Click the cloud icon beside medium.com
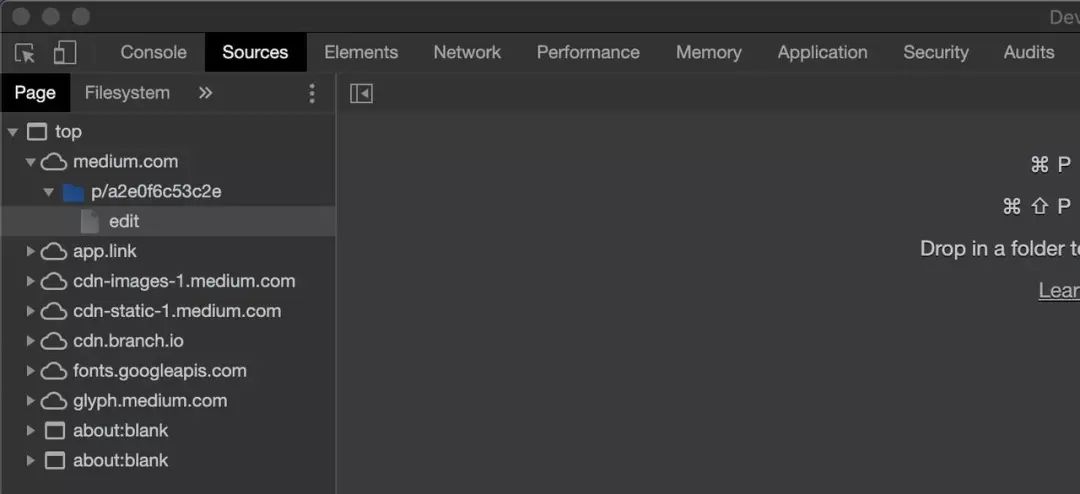The height and width of the screenshot is (494, 1080). point(54,162)
